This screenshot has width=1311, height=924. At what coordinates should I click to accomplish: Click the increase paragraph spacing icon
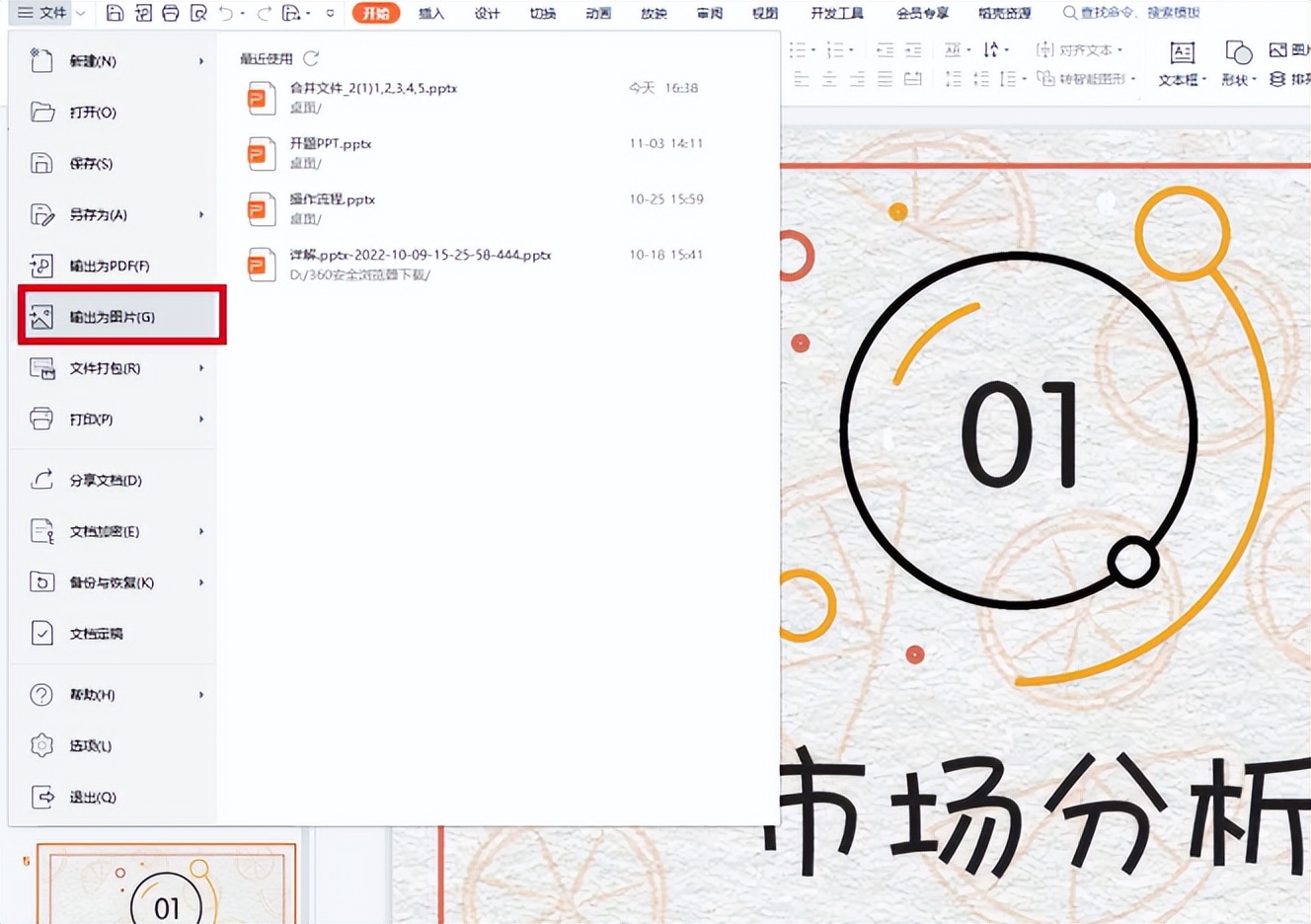tap(953, 78)
